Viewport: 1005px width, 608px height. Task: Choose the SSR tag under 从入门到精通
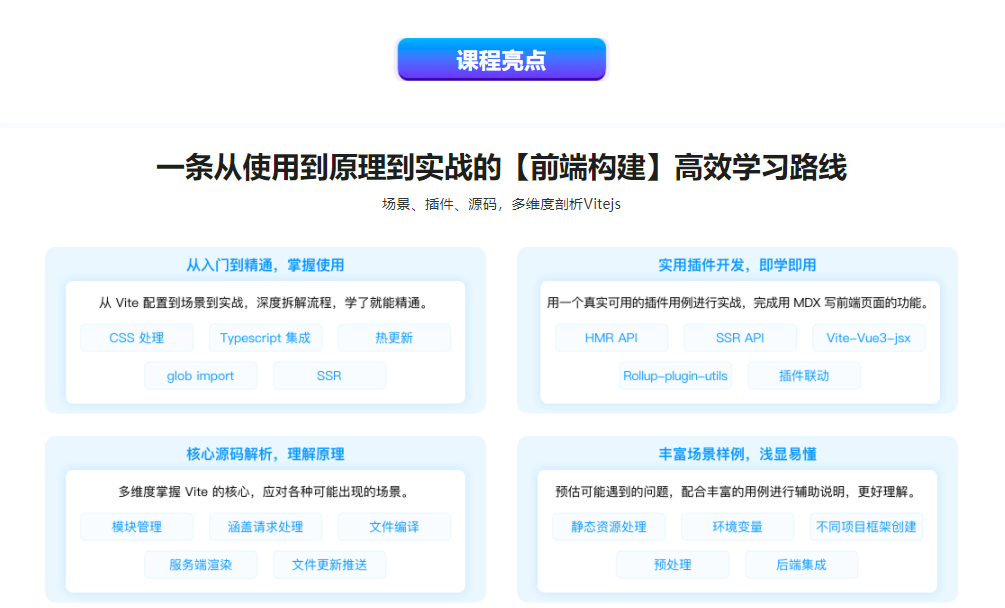pyautogui.click(x=329, y=376)
